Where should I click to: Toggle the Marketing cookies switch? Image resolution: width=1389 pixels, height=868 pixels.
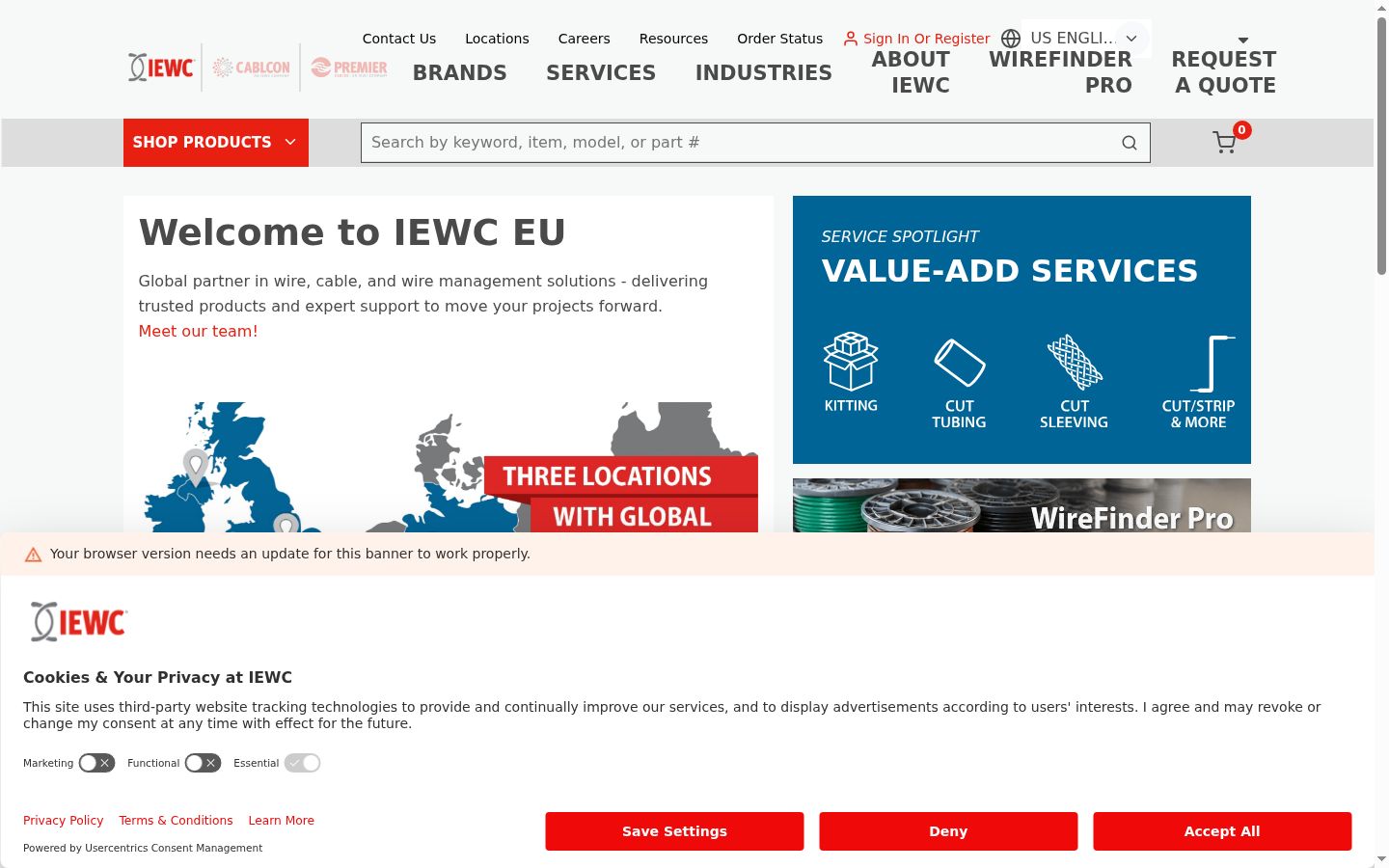click(x=96, y=763)
